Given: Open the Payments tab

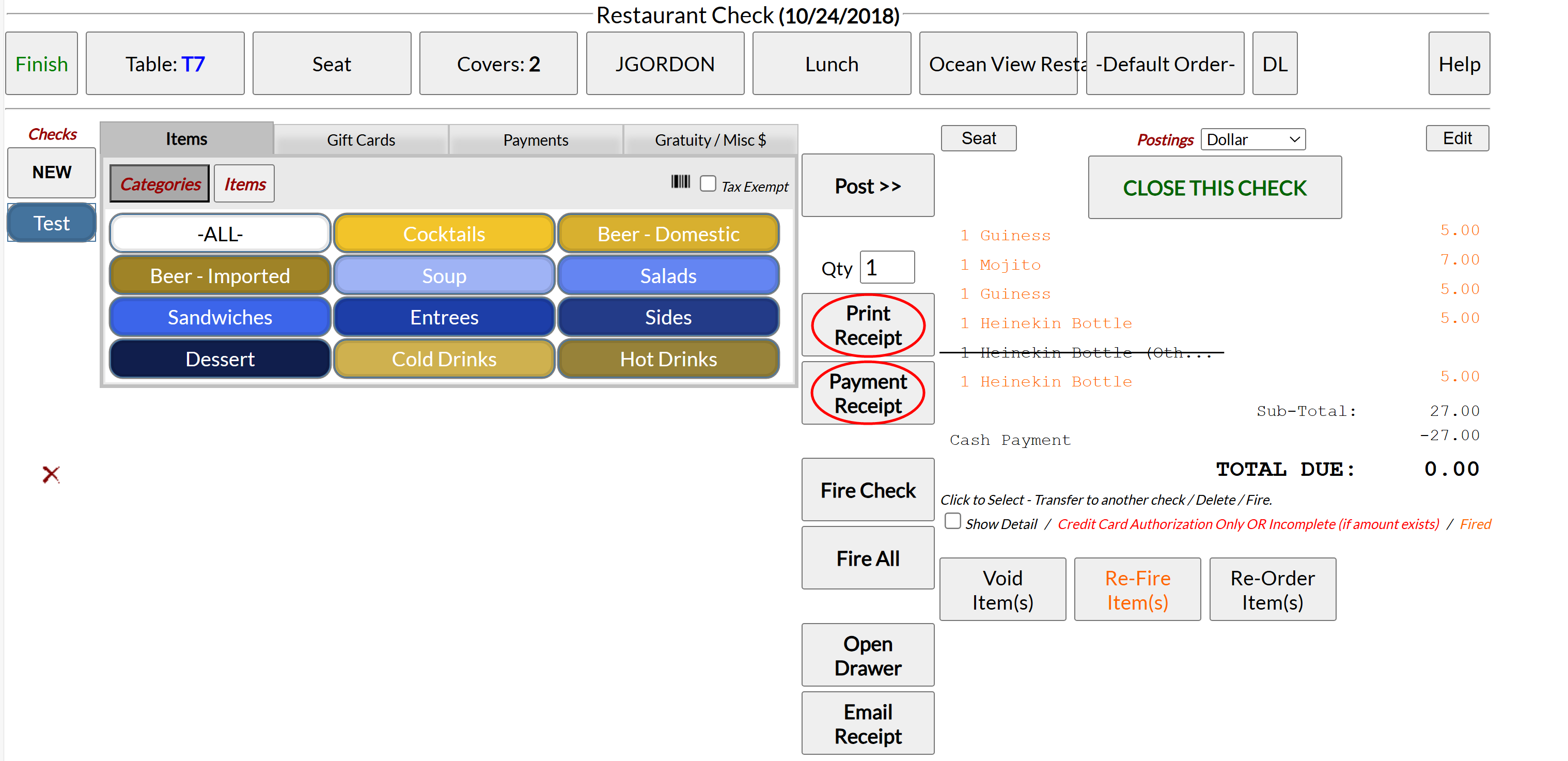Looking at the screenshot, I should click(535, 140).
